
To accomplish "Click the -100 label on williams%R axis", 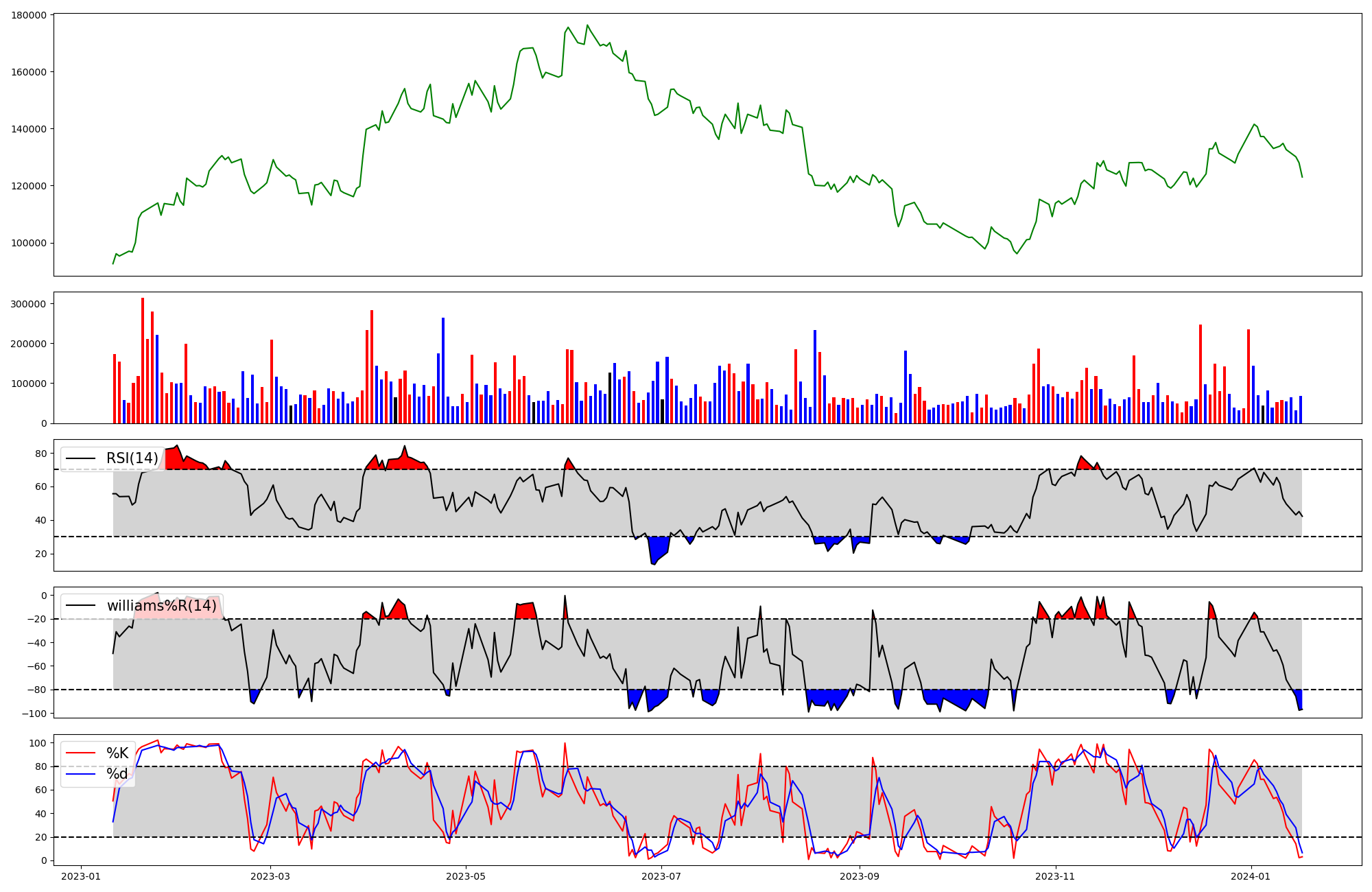I will click(34, 714).
